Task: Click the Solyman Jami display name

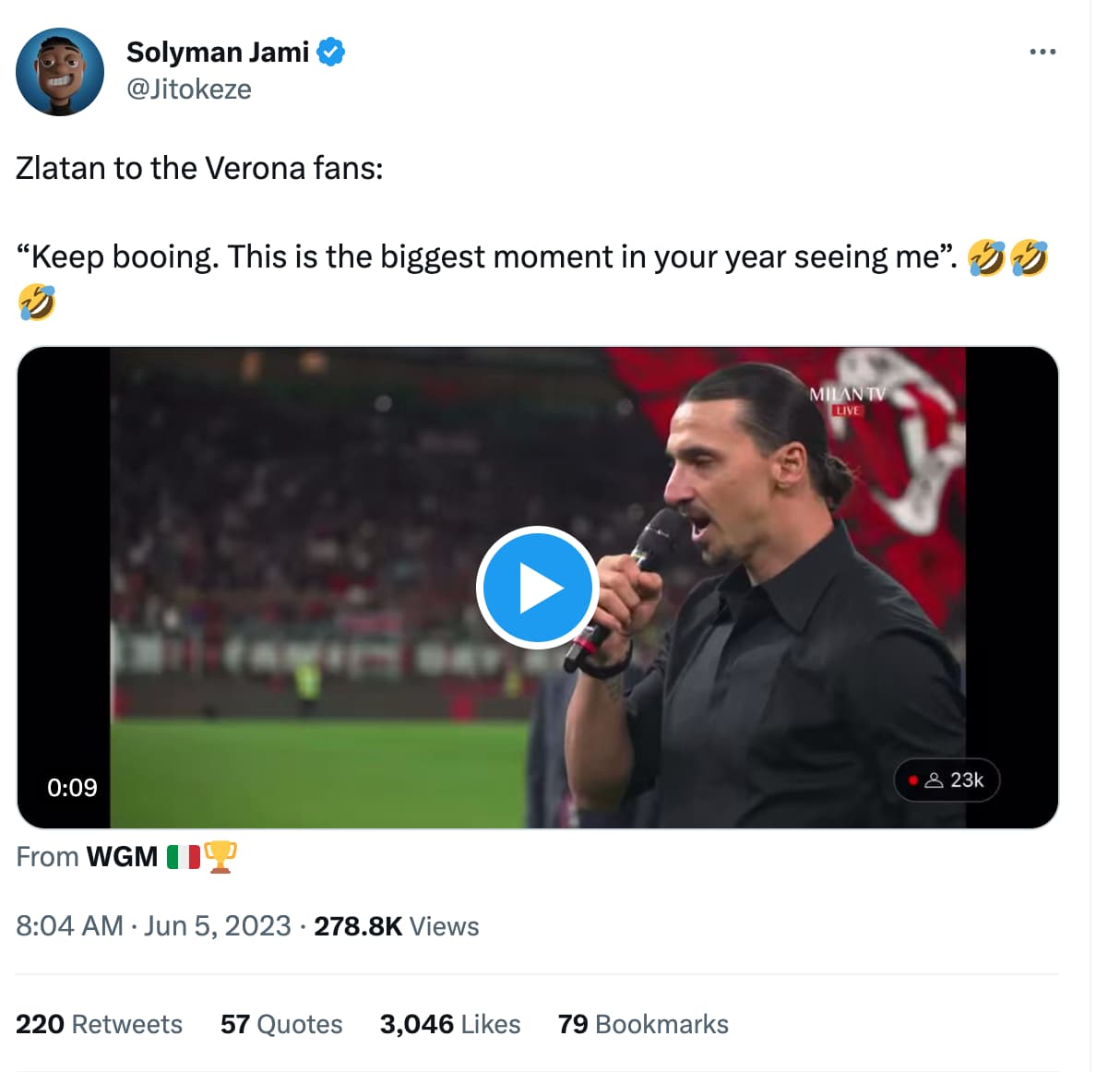Action: [x=218, y=53]
